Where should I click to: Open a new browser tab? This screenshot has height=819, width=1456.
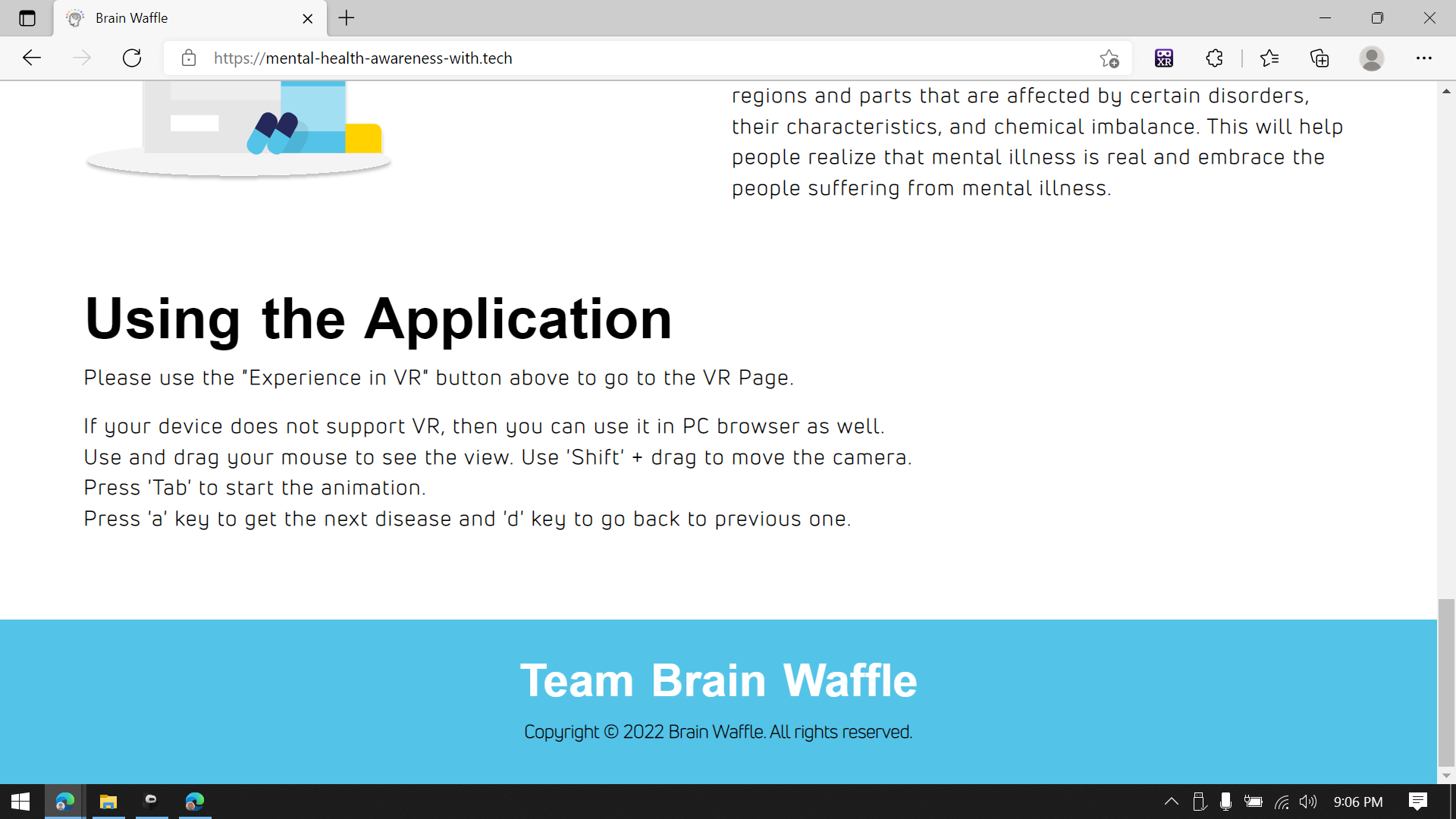pyautogui.click(x=347, y=18)
